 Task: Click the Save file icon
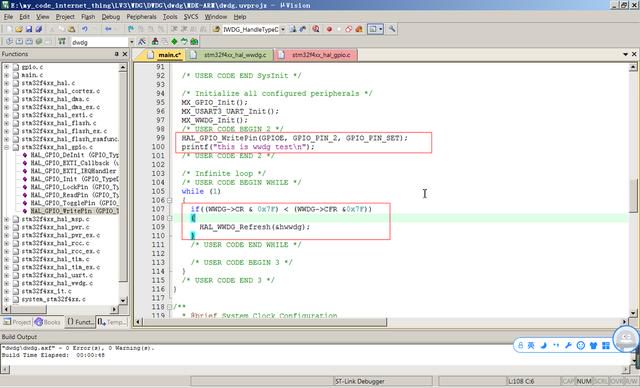pos(29,29)
